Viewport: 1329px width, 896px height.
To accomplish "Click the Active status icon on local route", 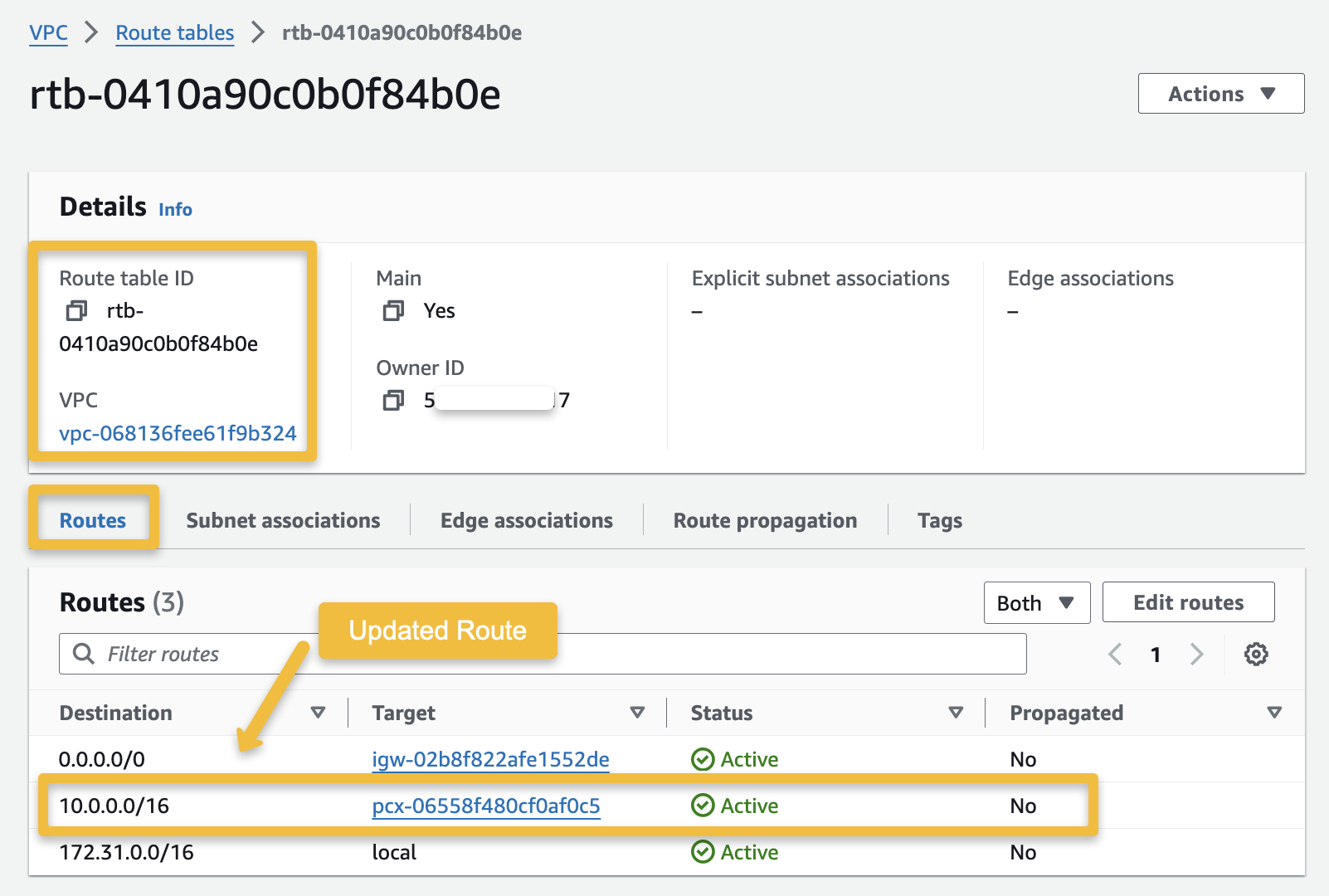I will click(703, 852).
